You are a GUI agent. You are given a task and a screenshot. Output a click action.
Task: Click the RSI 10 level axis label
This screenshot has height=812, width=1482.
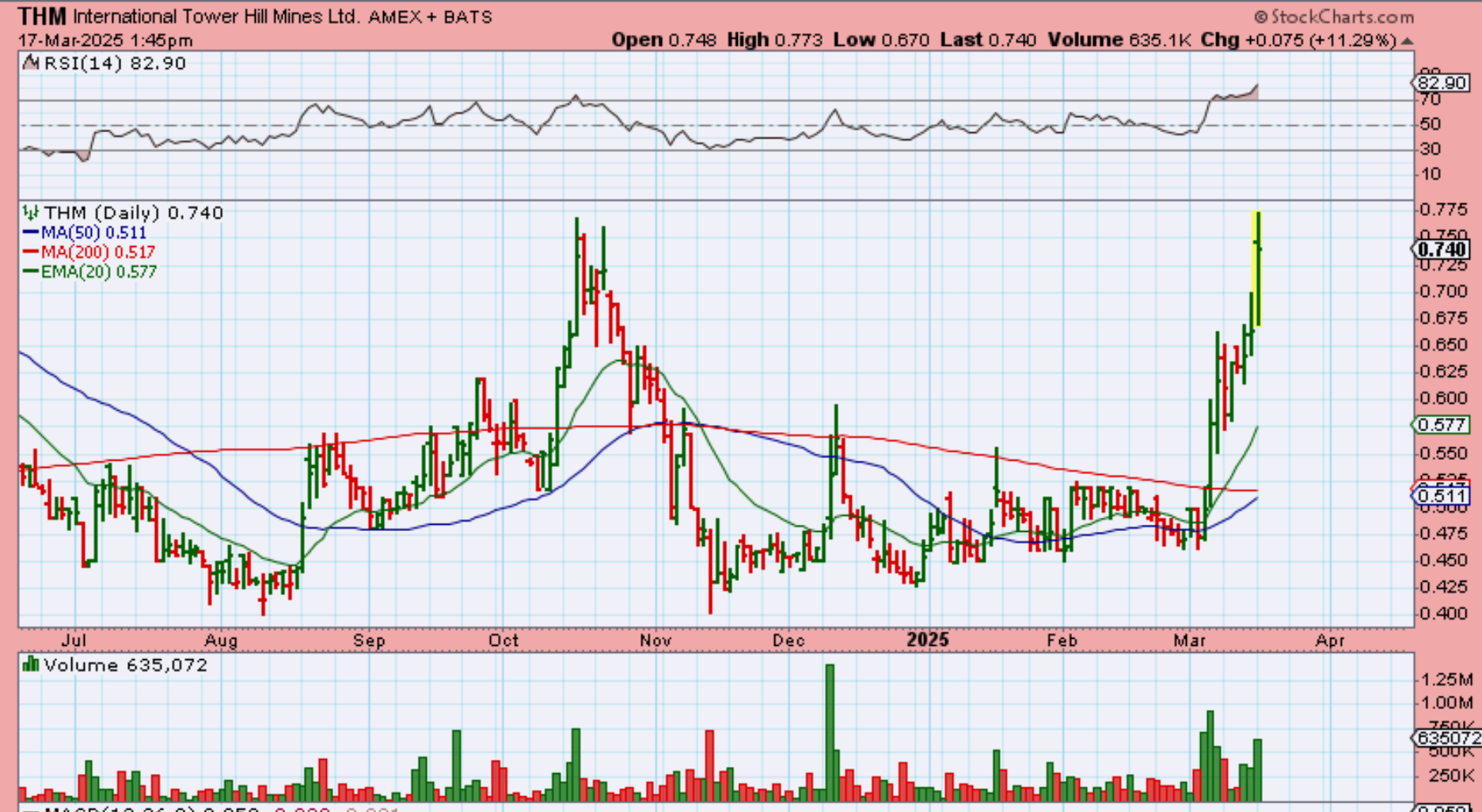pyautogui.click(x=1430, y=174)
